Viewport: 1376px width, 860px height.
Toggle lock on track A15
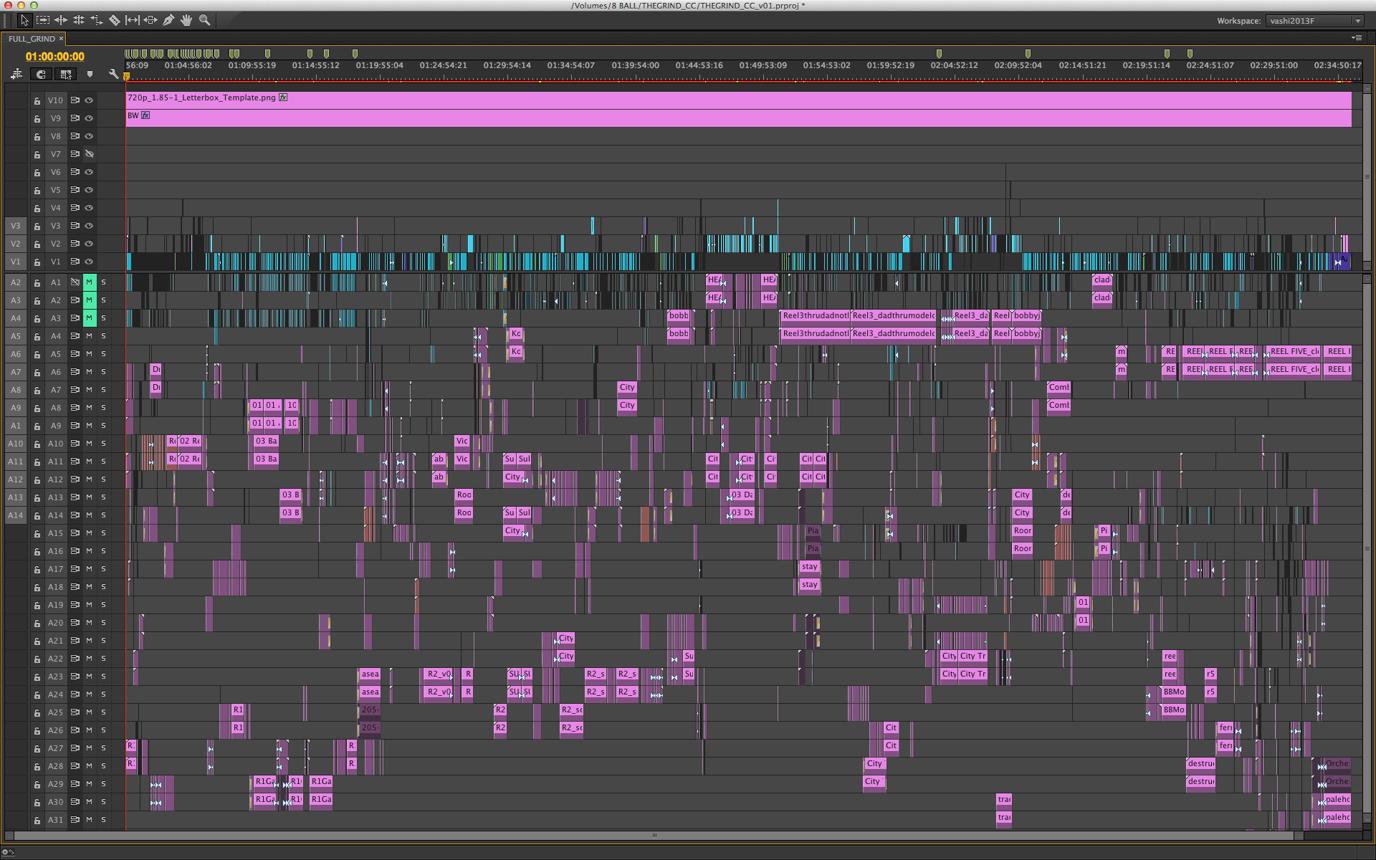37,533
